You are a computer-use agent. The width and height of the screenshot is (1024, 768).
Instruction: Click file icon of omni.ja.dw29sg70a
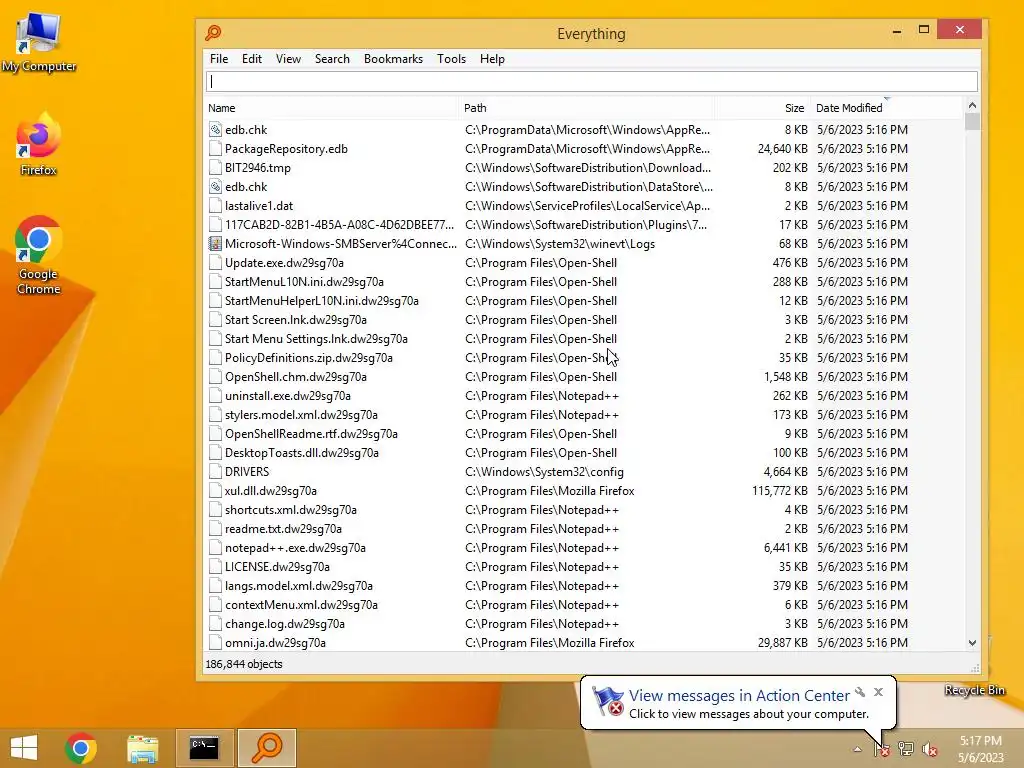tap(215, 643)
